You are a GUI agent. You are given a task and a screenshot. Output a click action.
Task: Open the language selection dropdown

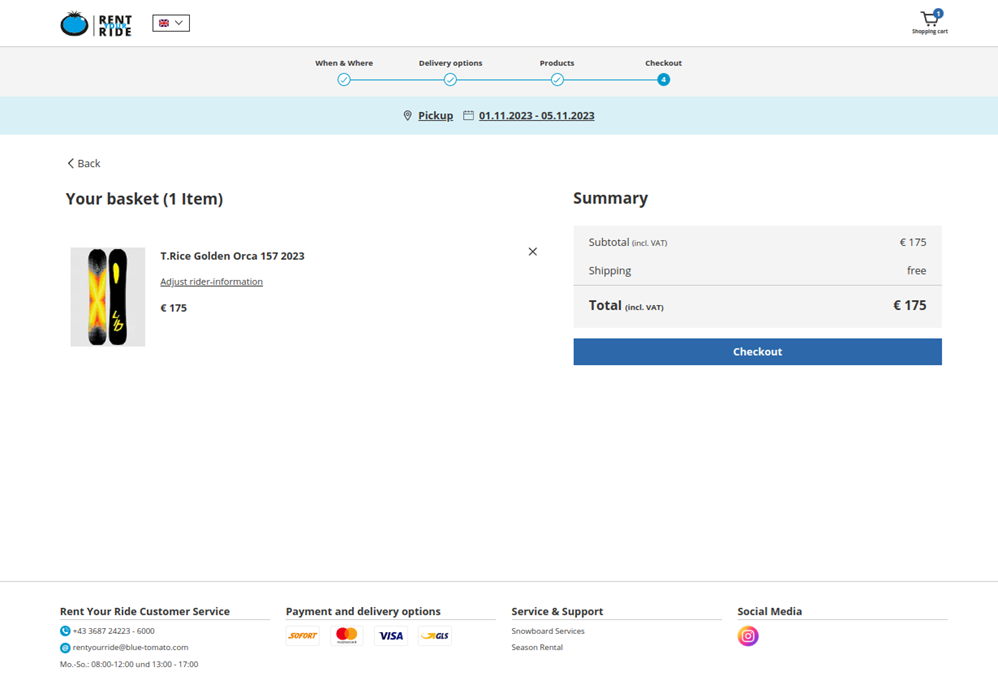pos(170,22)
